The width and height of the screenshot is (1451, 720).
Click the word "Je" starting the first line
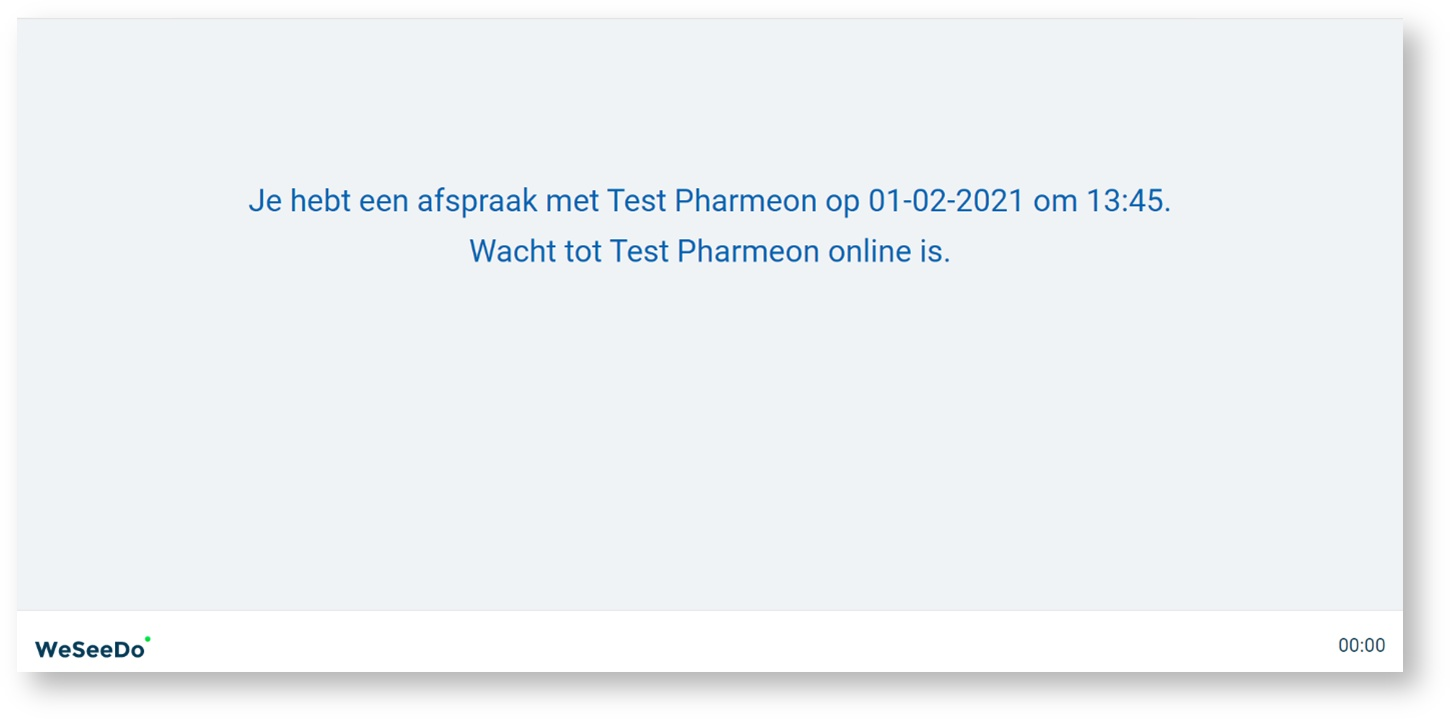[265, 202]
